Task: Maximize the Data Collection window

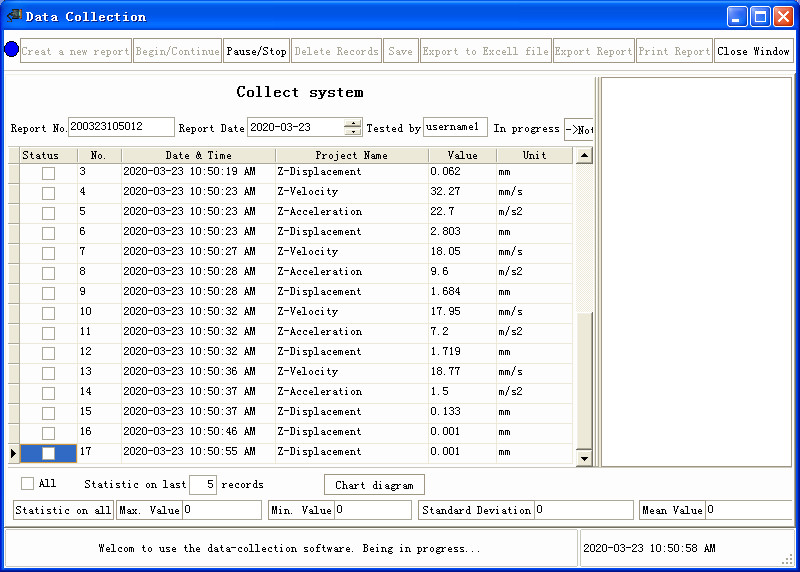Action: click(760, 17)
